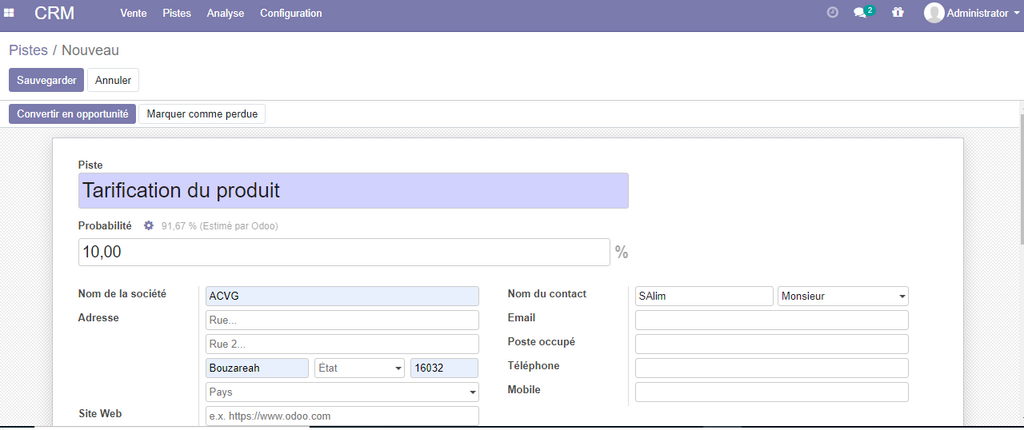This screenshot has width=1024, height=430.
Task: Focus the Site Web input field
Action: click(342, 416)
